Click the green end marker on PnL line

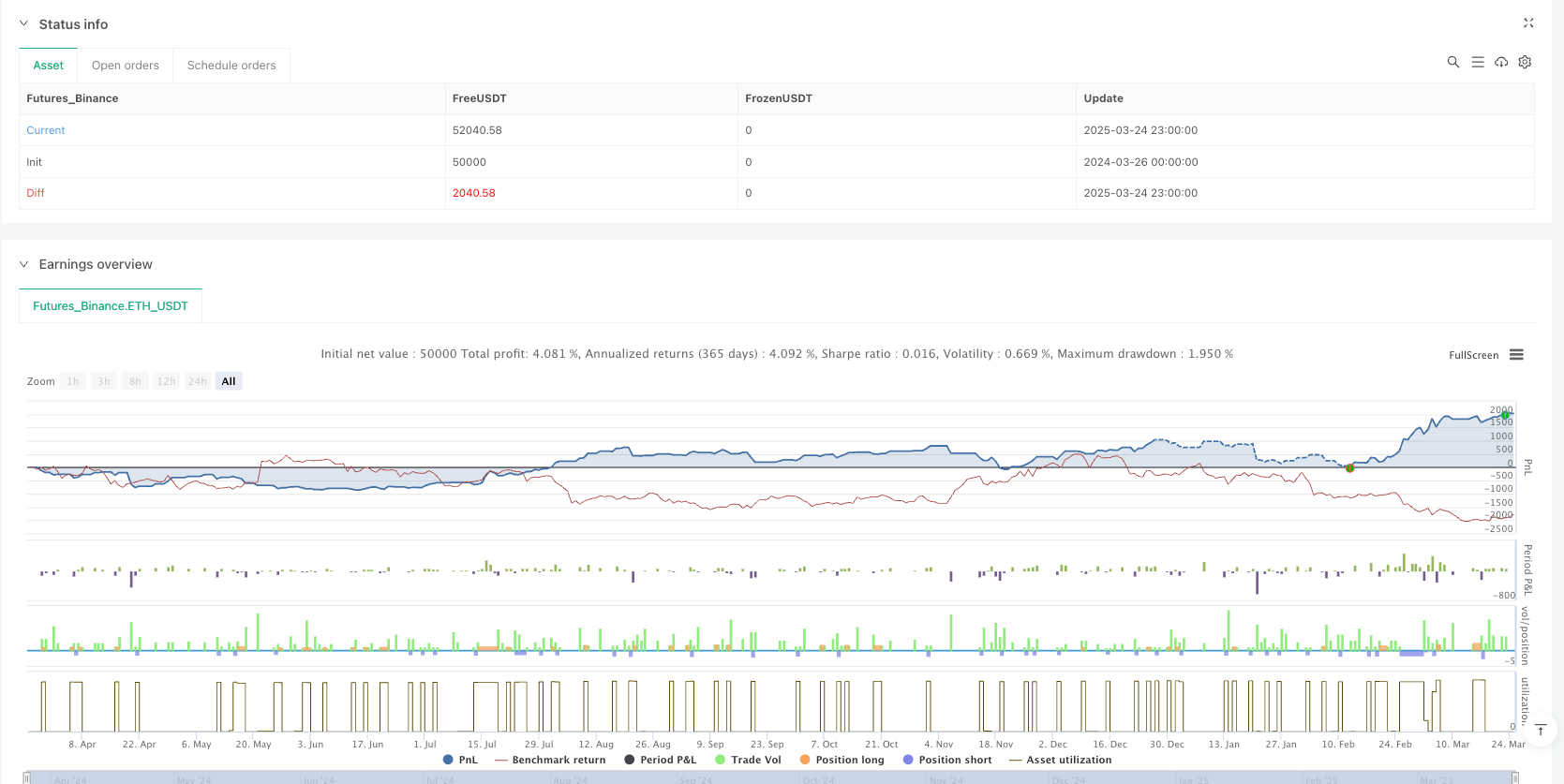pos(1505,415)
